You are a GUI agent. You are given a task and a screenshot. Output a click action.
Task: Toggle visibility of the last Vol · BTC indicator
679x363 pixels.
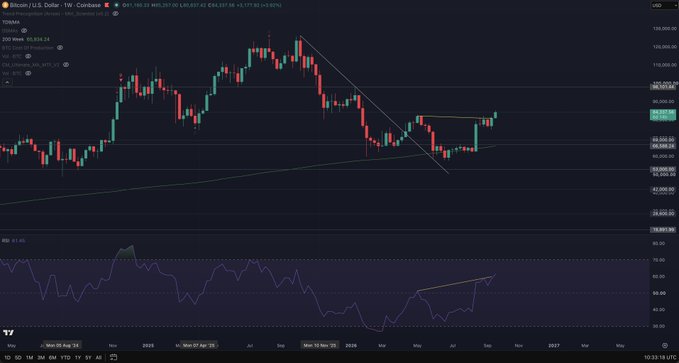pyautogui.click(x=28, y=73)
